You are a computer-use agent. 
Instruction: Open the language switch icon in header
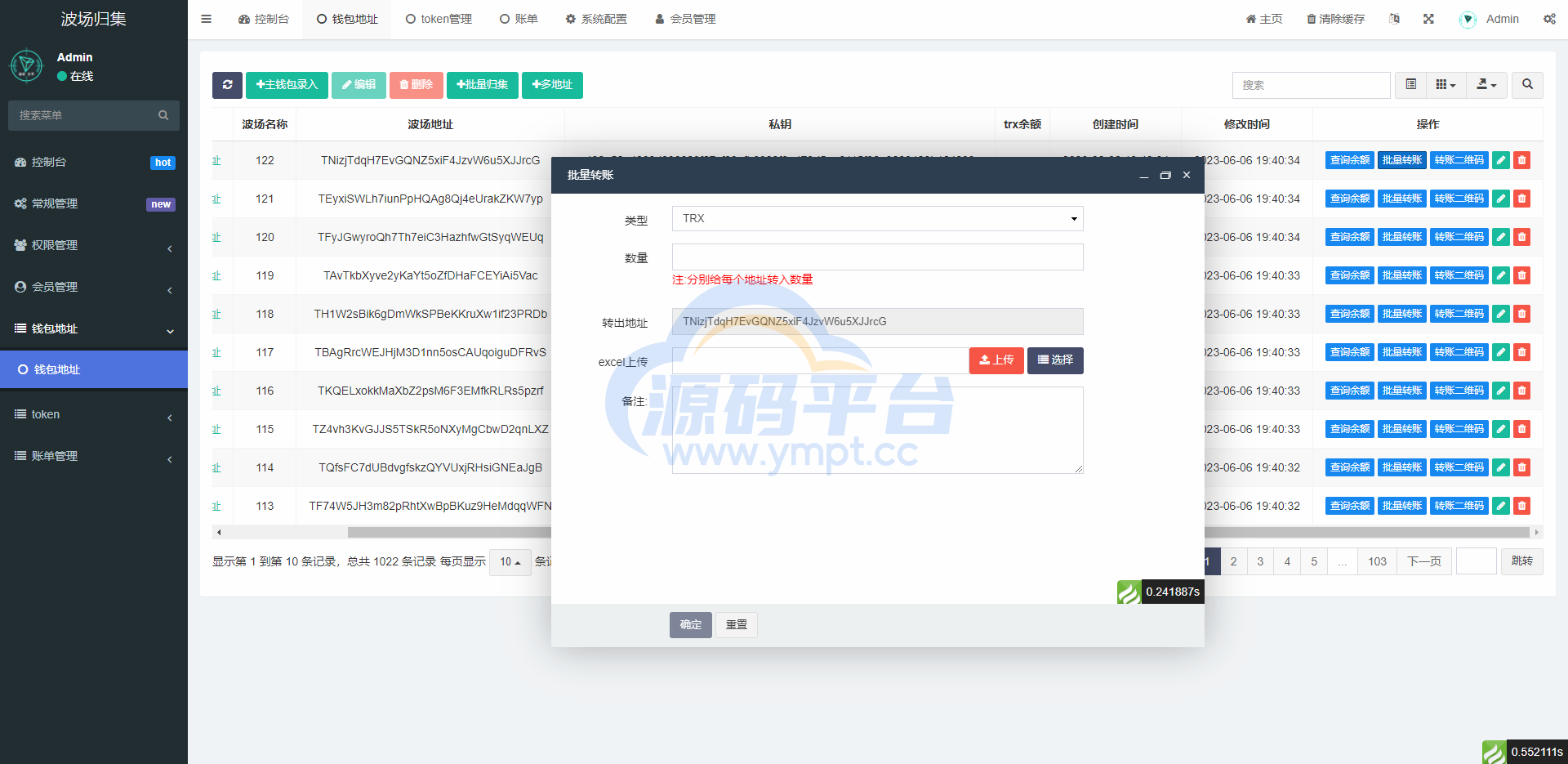click(1394, 19)
